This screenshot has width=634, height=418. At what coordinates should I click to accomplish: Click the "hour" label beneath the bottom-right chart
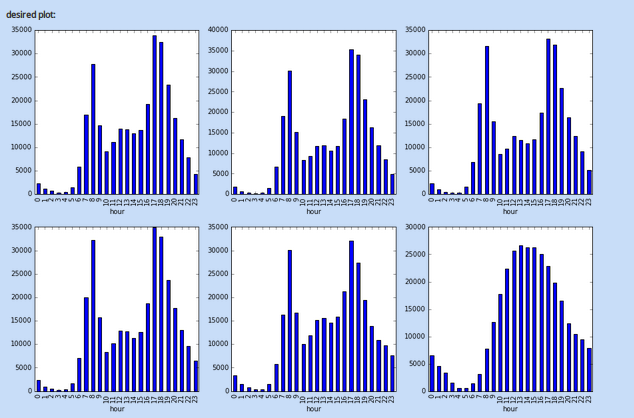(x=510, y=408)
